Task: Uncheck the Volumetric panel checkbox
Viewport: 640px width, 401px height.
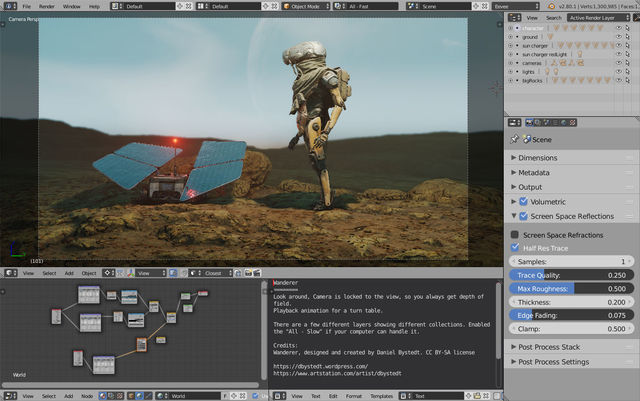Action: [524, 201]
